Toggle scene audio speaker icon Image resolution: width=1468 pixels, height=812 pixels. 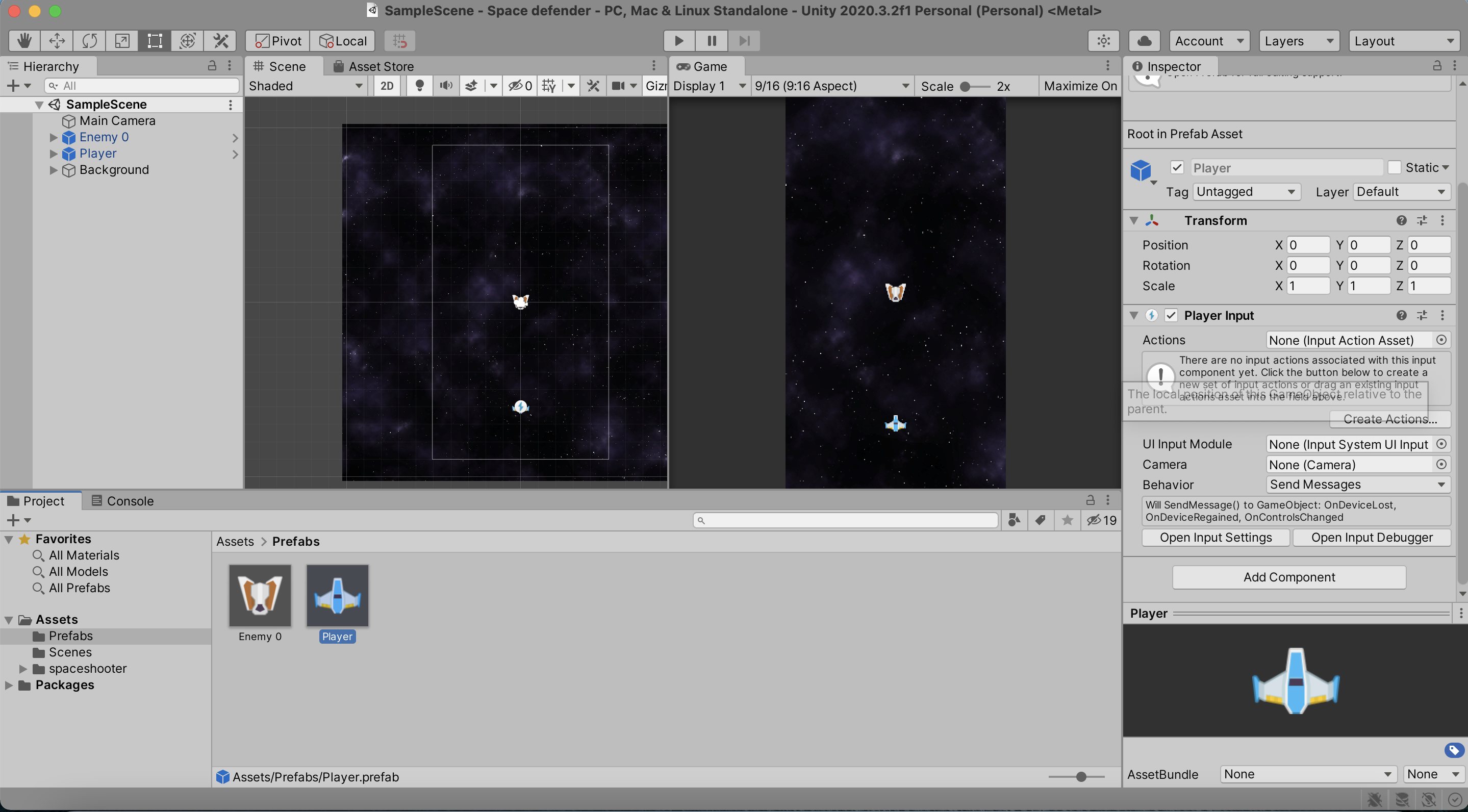pos(446,86)
